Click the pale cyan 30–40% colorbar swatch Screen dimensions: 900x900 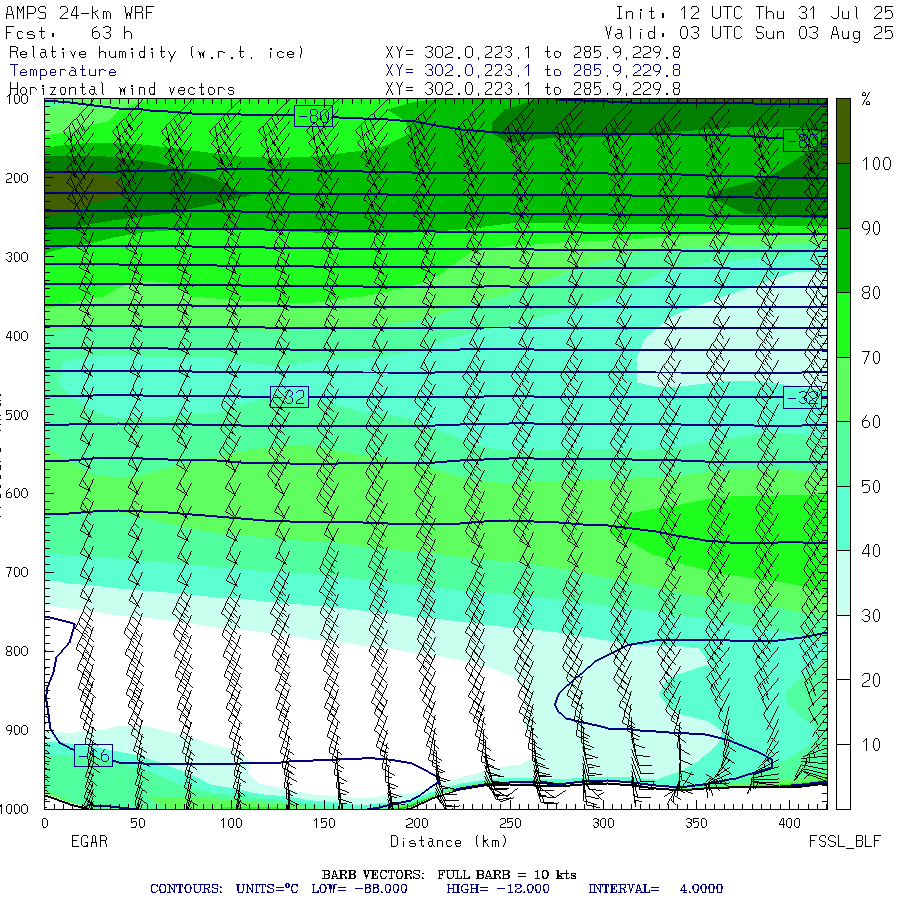[843, 583]
